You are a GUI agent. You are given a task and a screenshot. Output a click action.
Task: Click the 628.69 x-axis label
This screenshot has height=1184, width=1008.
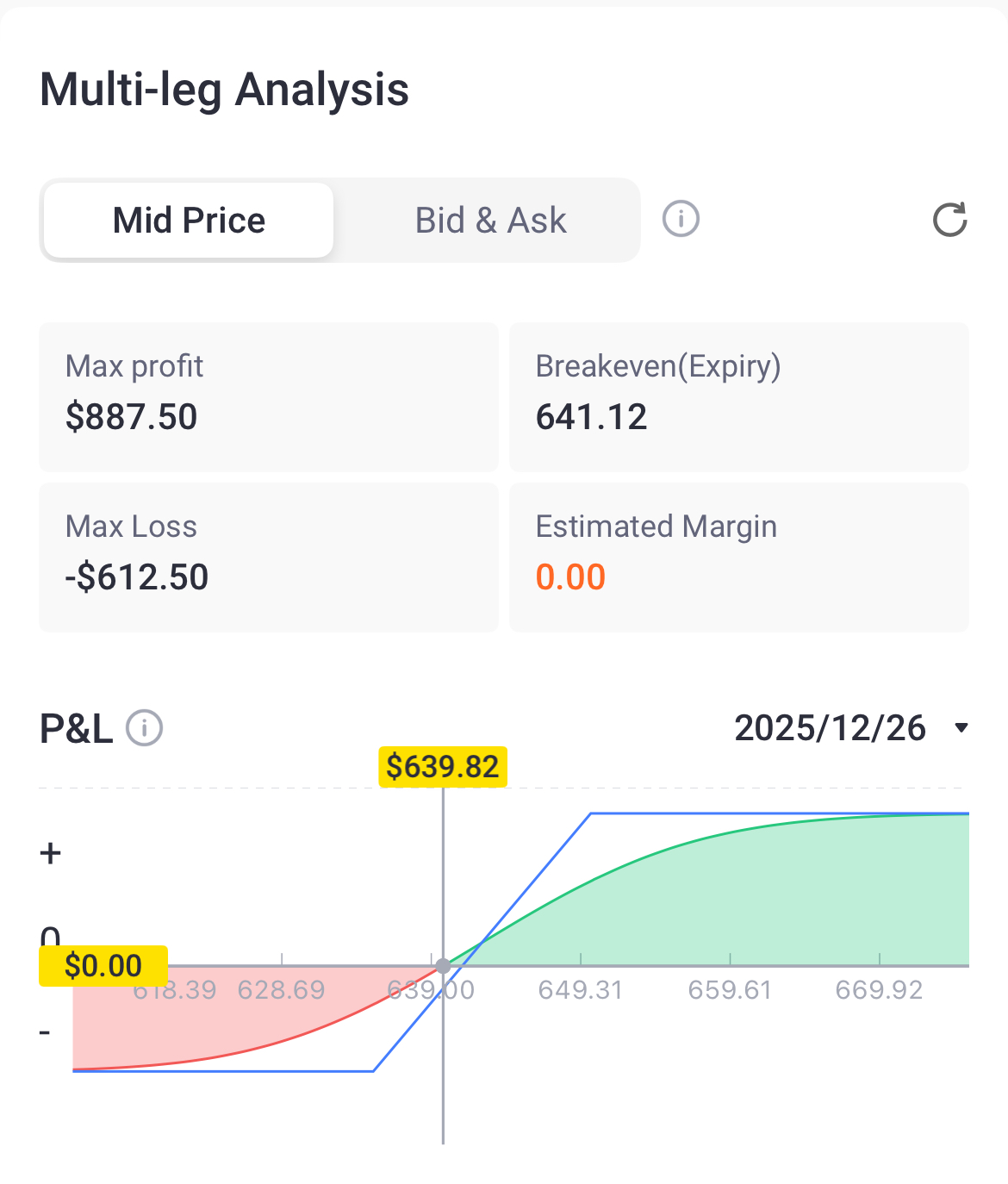tap(282, 990)
